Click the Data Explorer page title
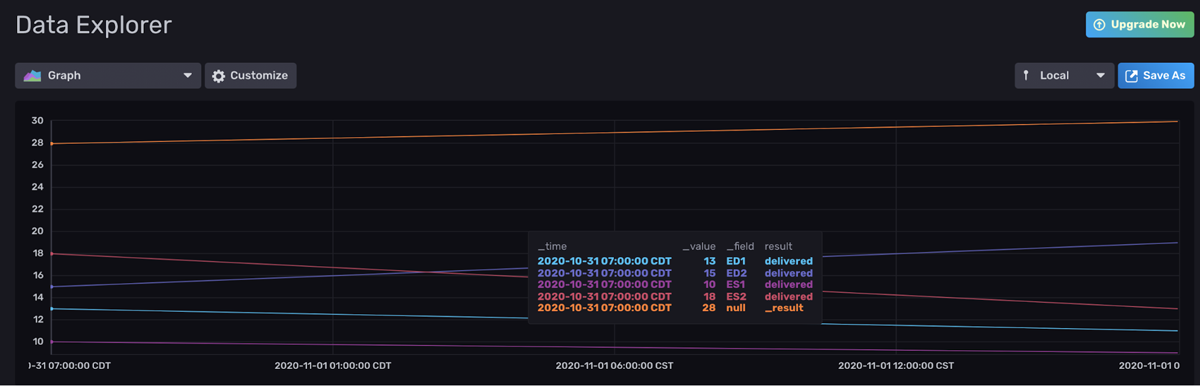Image resolution: width=1200 pixels, height=386 pixels. coord(93,24)
